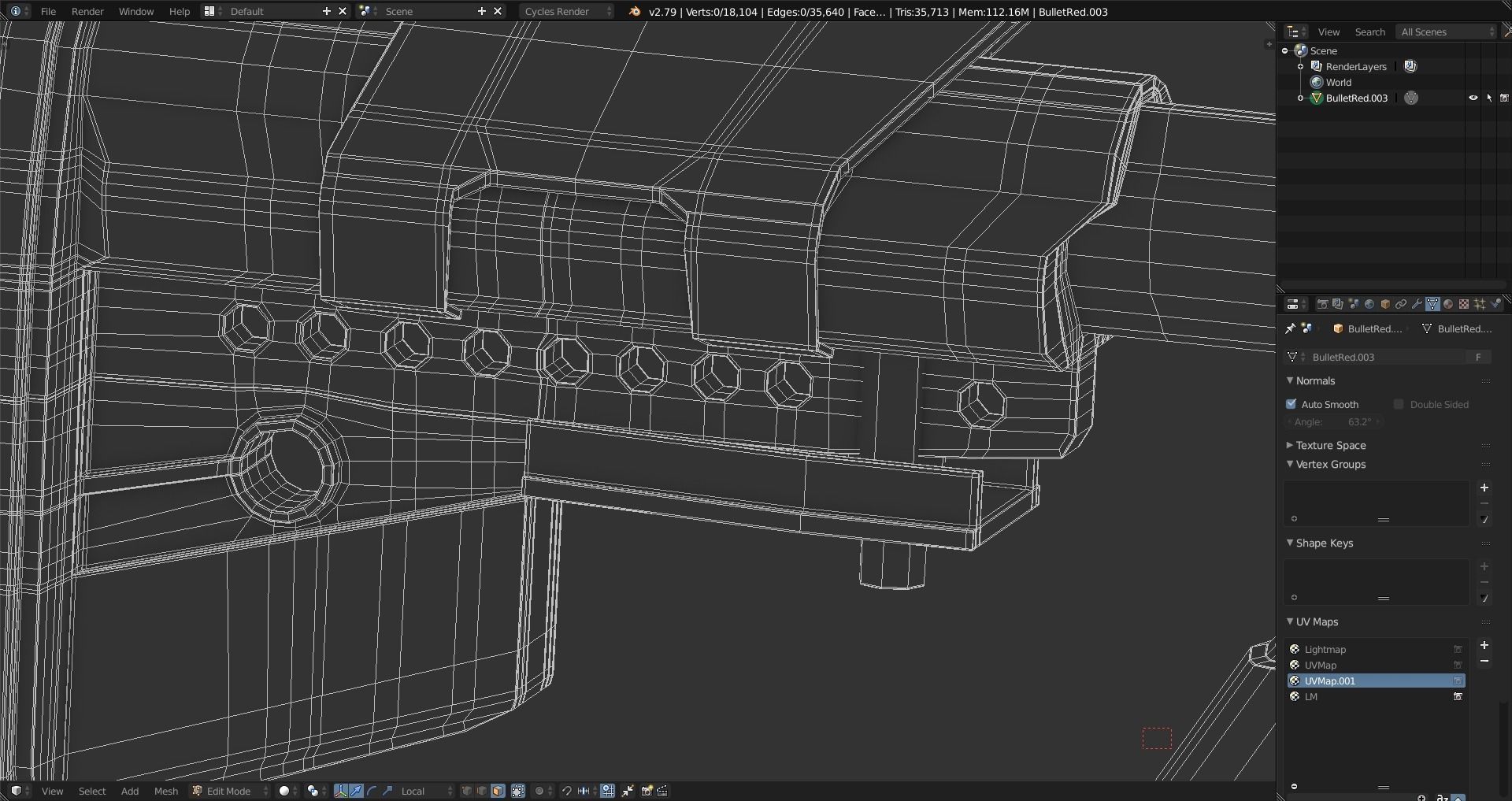Click the OpenGL render camera icon
Screen dimensions: 1512x801
click(647, 791)
